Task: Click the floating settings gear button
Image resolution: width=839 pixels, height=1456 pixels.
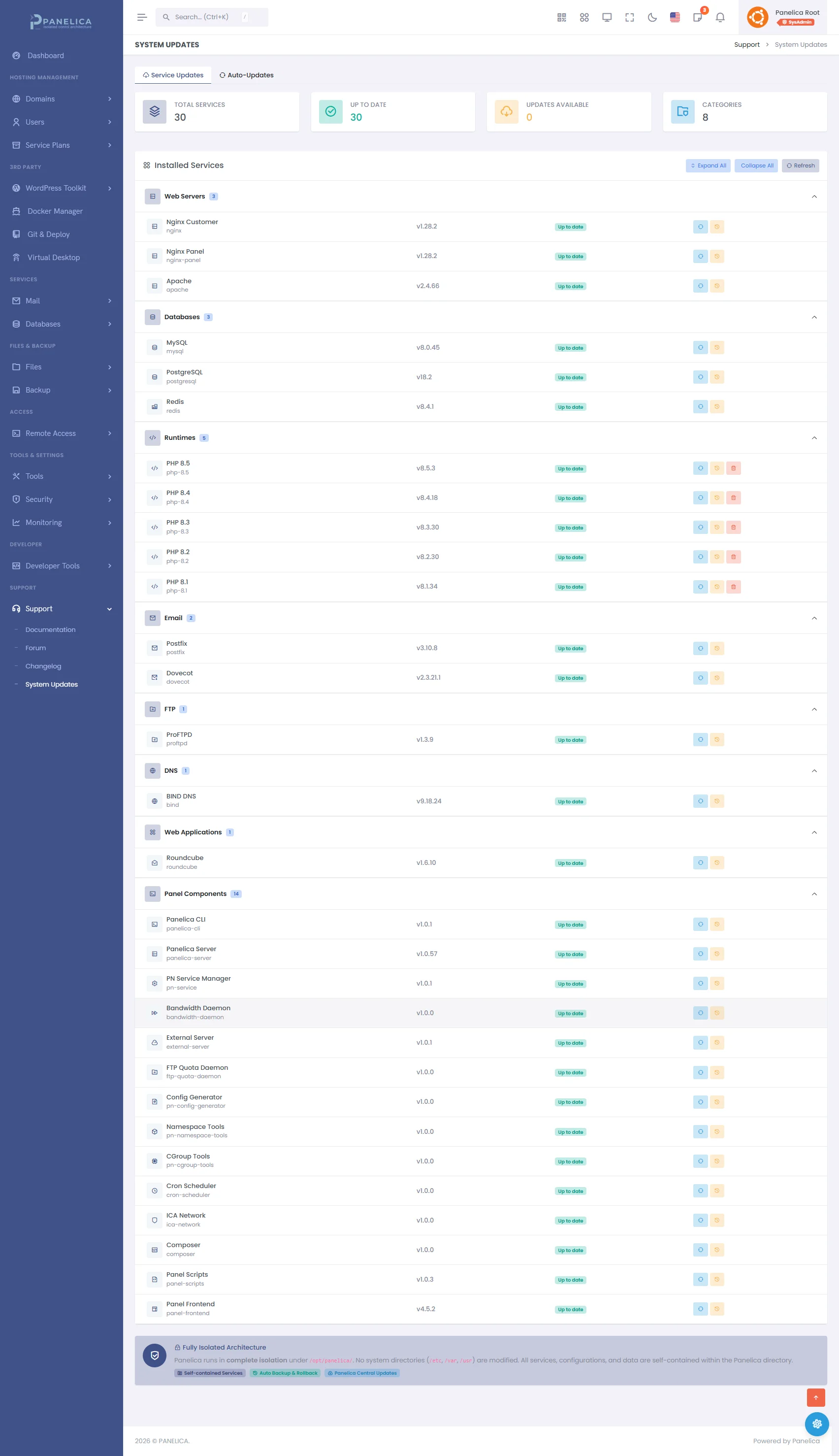Action: tap(816, 1423)
